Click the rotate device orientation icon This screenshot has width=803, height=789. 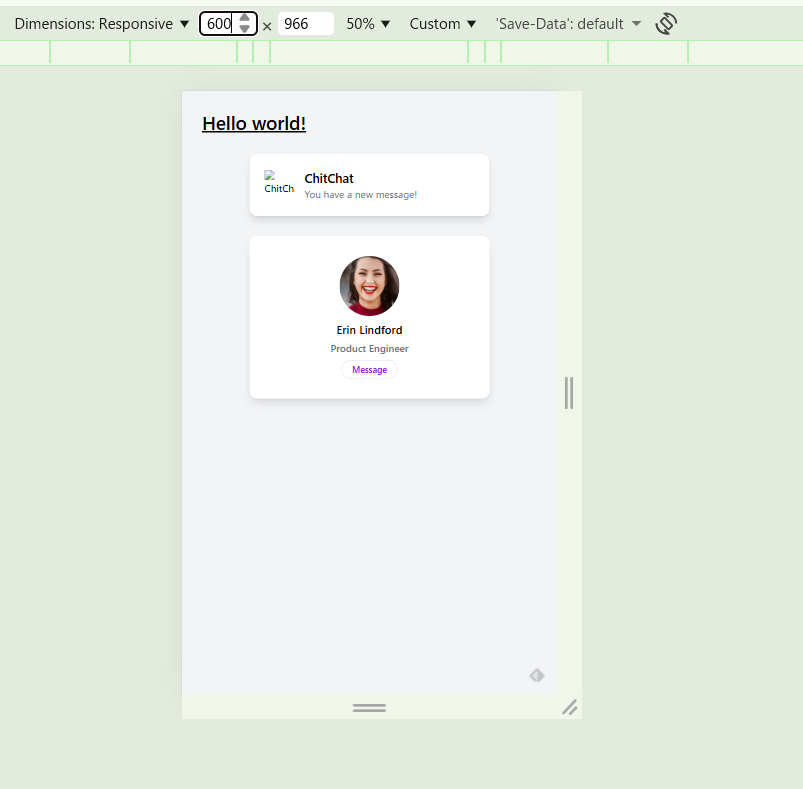tap(666, 24)
